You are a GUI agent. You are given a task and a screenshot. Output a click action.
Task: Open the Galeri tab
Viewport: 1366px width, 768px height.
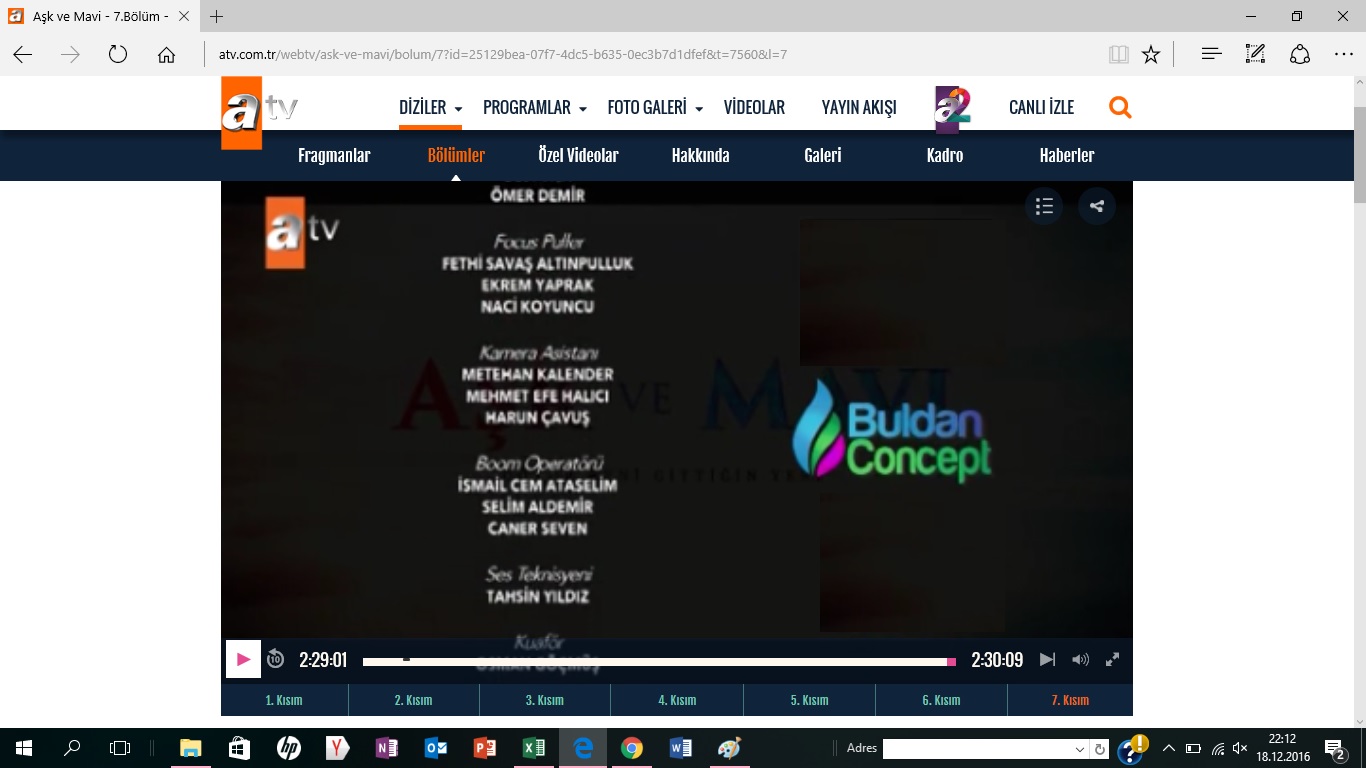822,155
